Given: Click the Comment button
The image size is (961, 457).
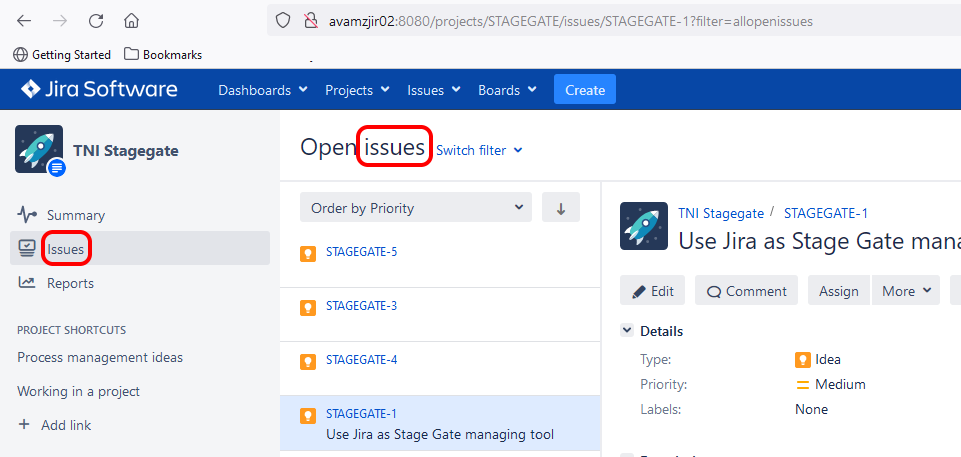Looking at the screenshot, I should point(746,291).
